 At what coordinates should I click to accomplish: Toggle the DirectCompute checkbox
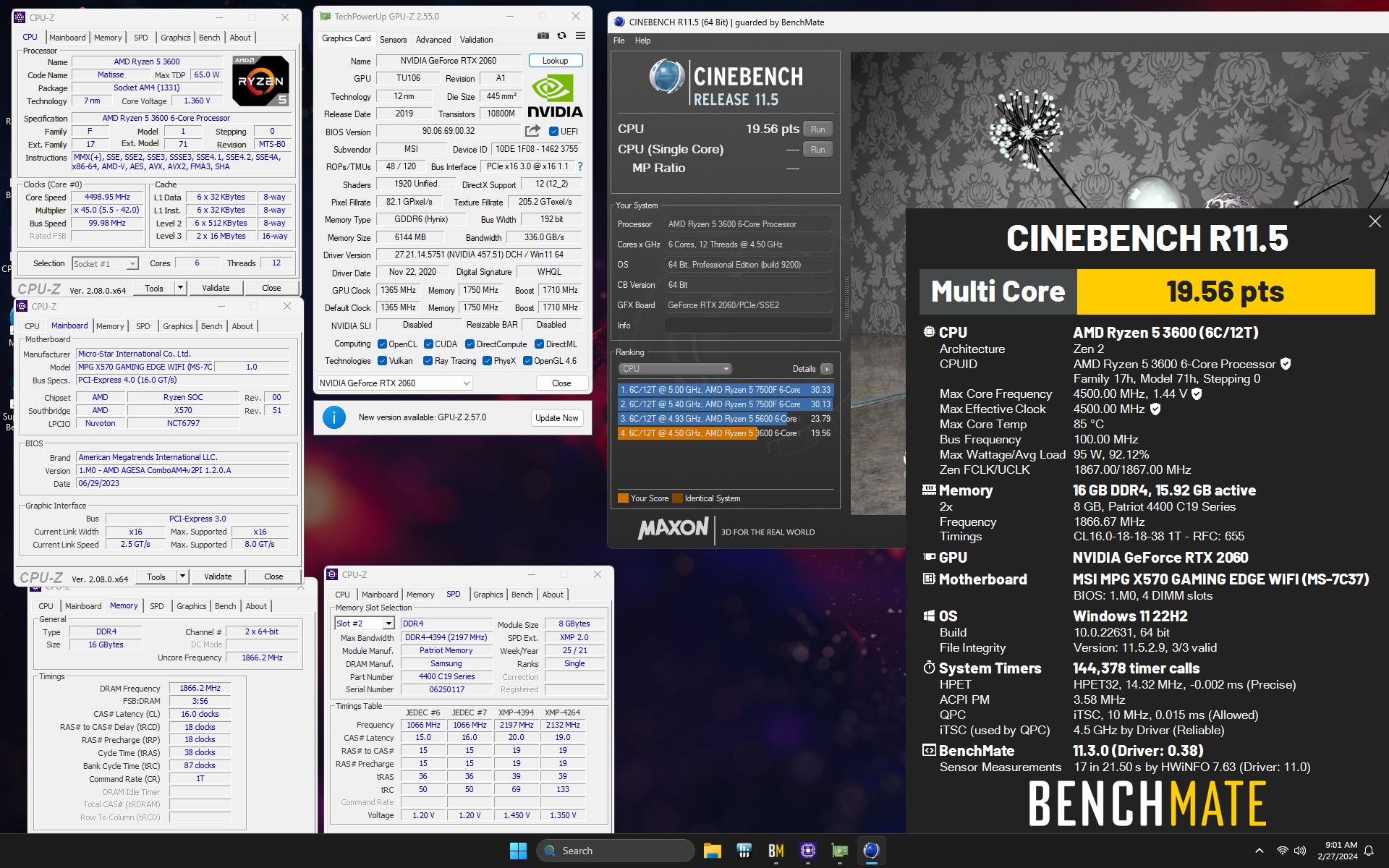pos(470,344)
